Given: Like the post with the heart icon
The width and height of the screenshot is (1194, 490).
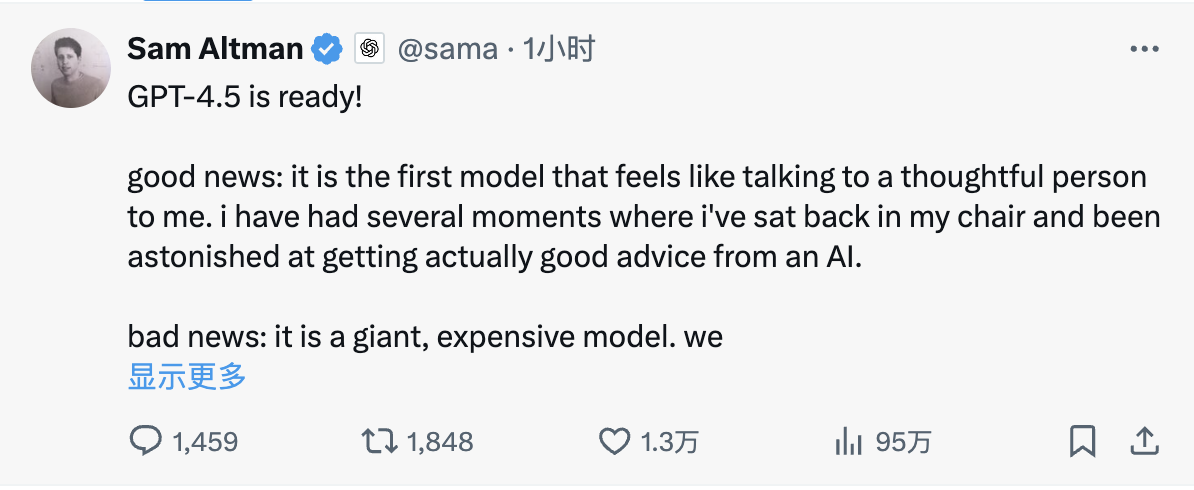Looking at the screenshot, I should point(614,441).
